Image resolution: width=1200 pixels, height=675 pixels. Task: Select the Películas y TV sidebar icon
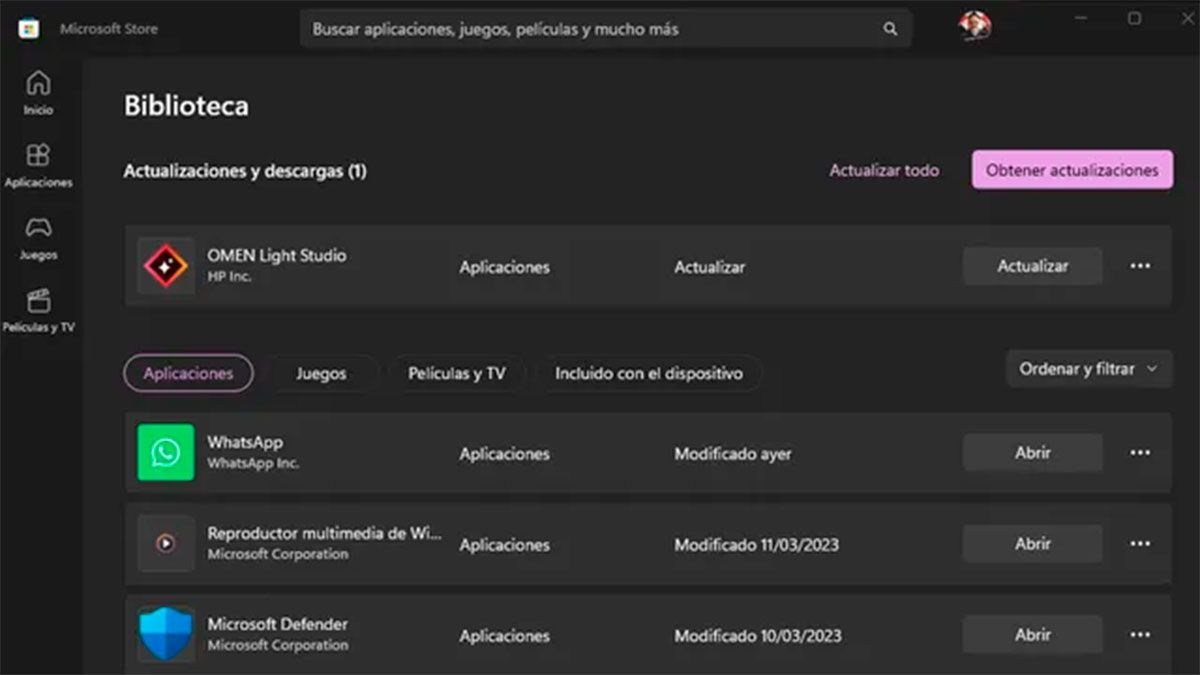[x=38, y=305]
